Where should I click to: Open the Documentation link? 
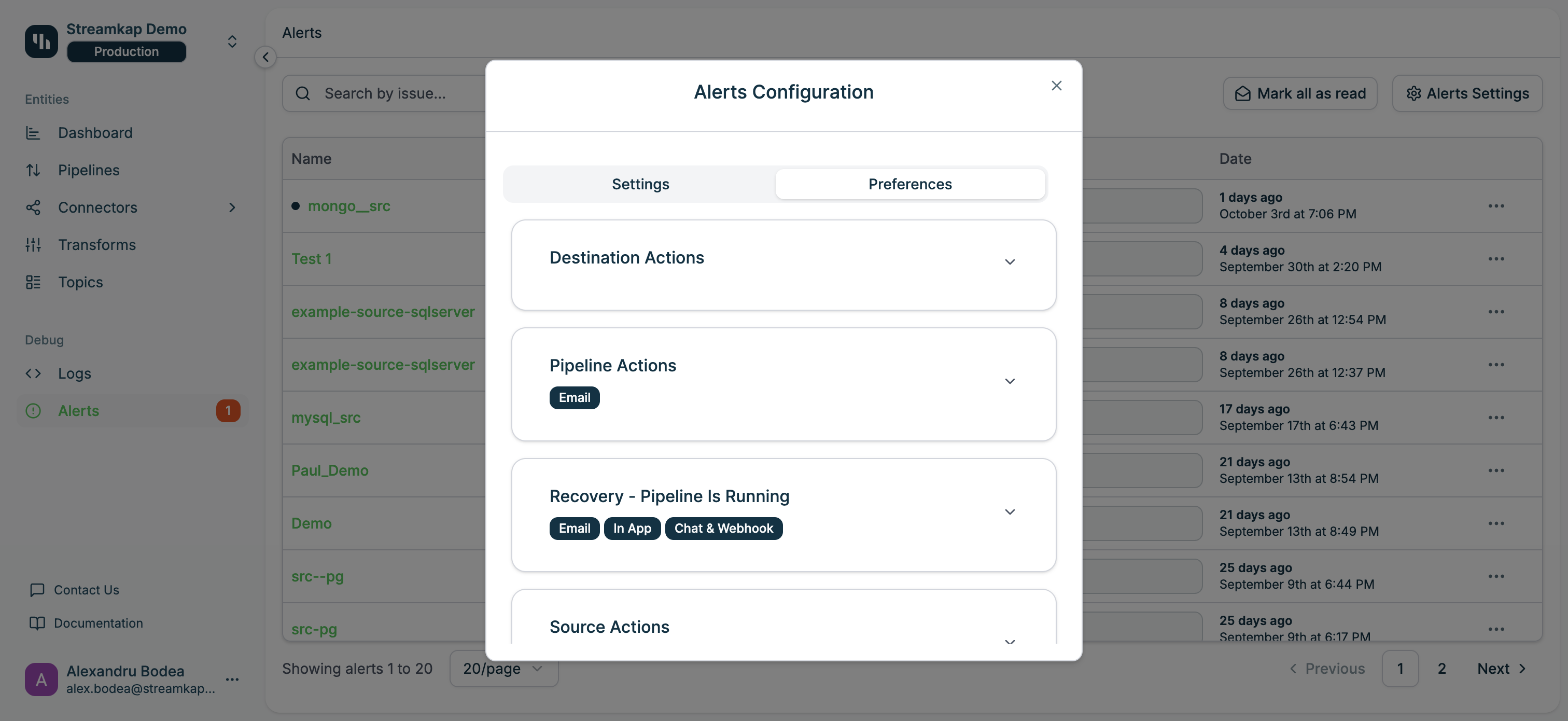point(98,623)
